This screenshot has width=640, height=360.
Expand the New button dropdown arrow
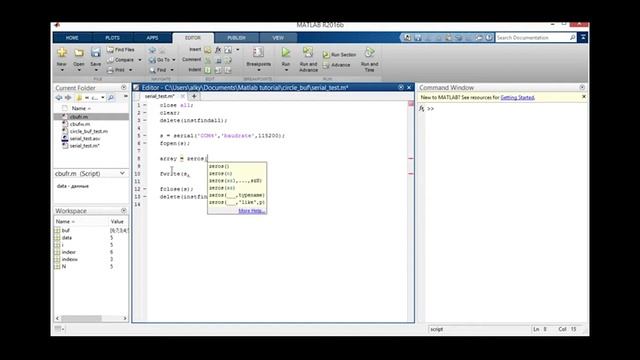[62, 70]
